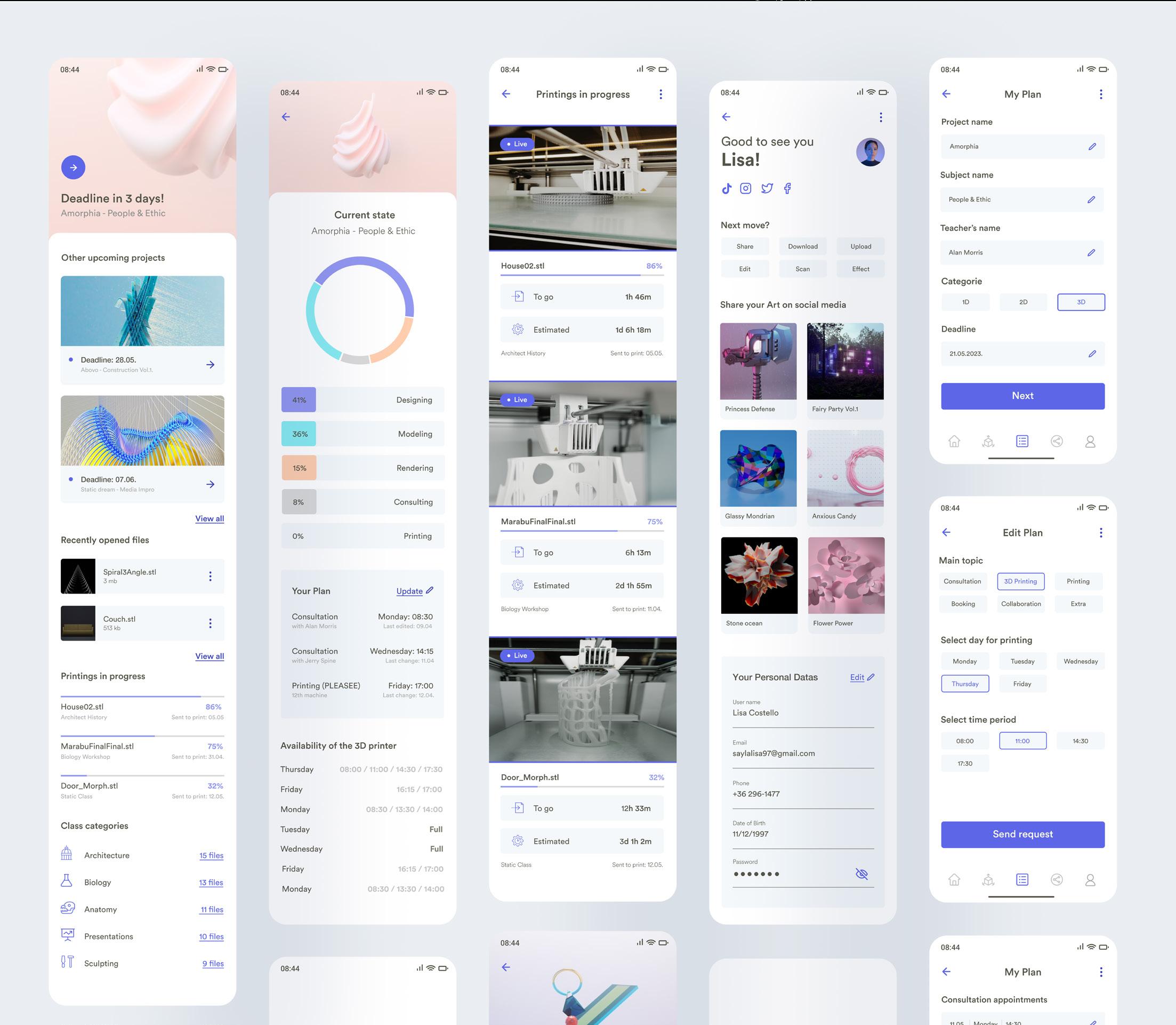Edit the Project name Amorphia pencil icon
Screen dimensions: 1176x1025
point(1091,147)
